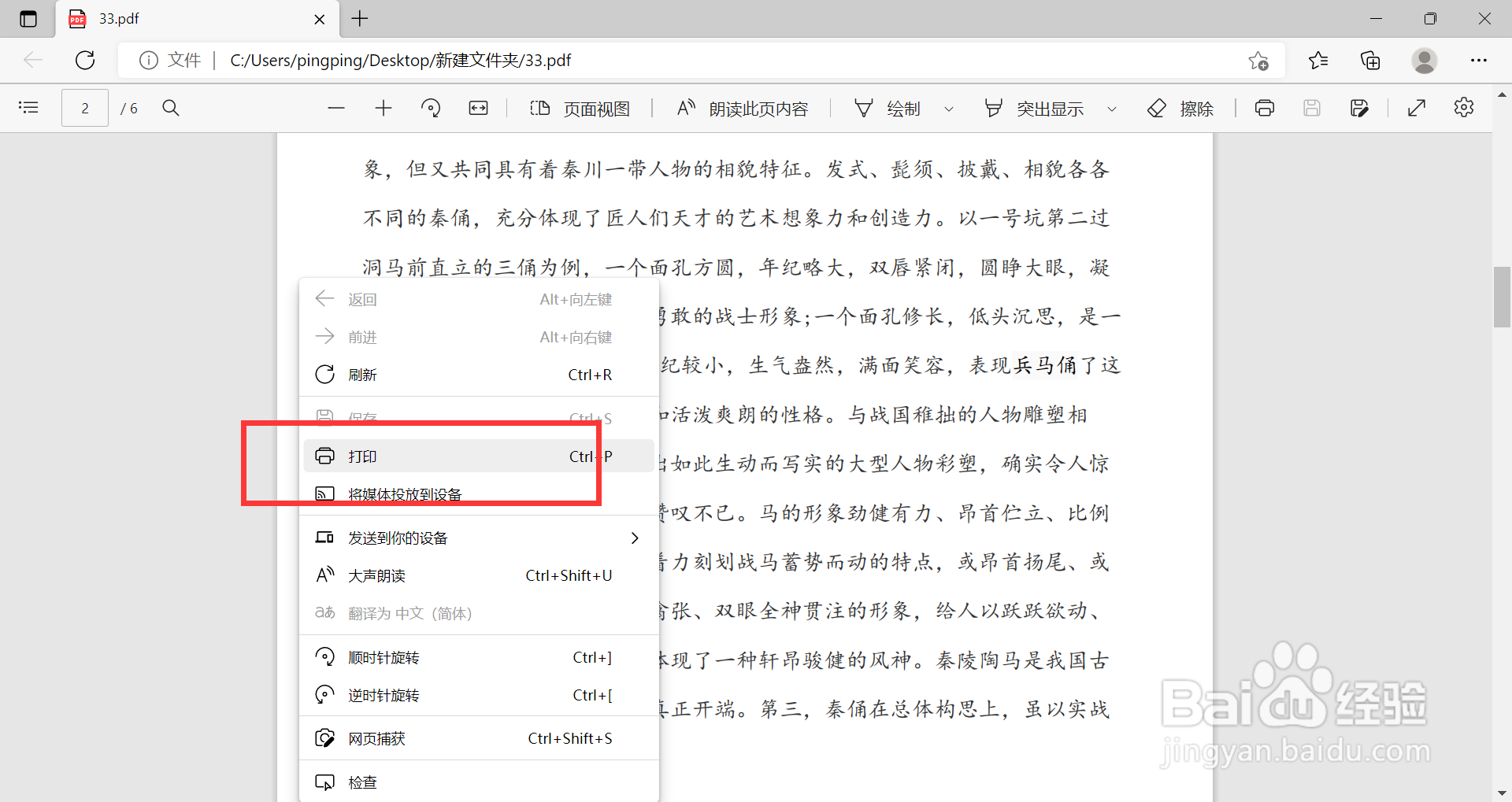
Task: Click the toolbar save icon
Action: pyautogui.click(x=1312, y=108)
